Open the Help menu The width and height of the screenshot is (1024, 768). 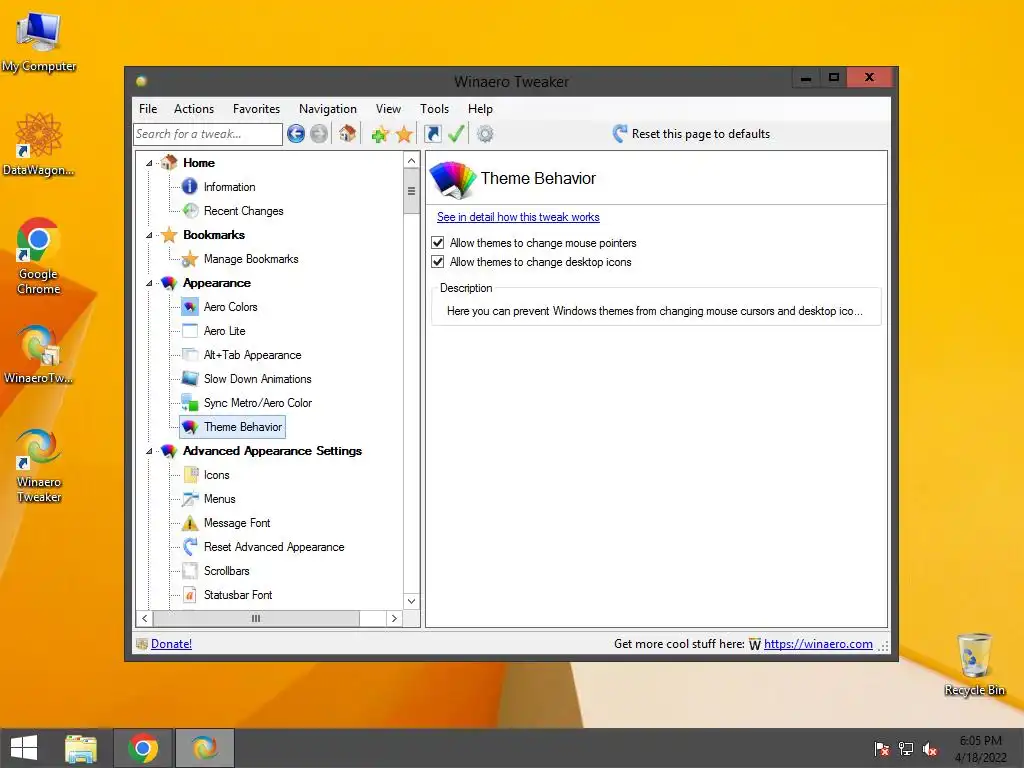click(x=480, y=109)
